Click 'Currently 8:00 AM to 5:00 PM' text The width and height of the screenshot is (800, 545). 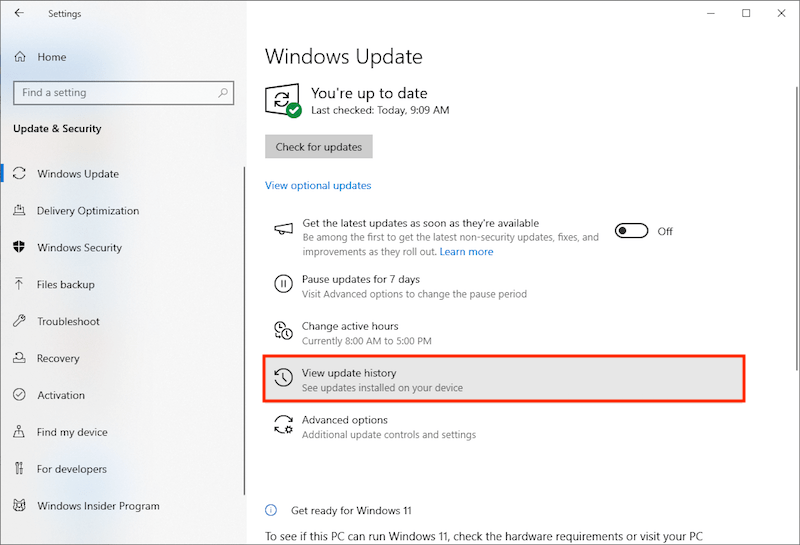[x=366, y=341]
